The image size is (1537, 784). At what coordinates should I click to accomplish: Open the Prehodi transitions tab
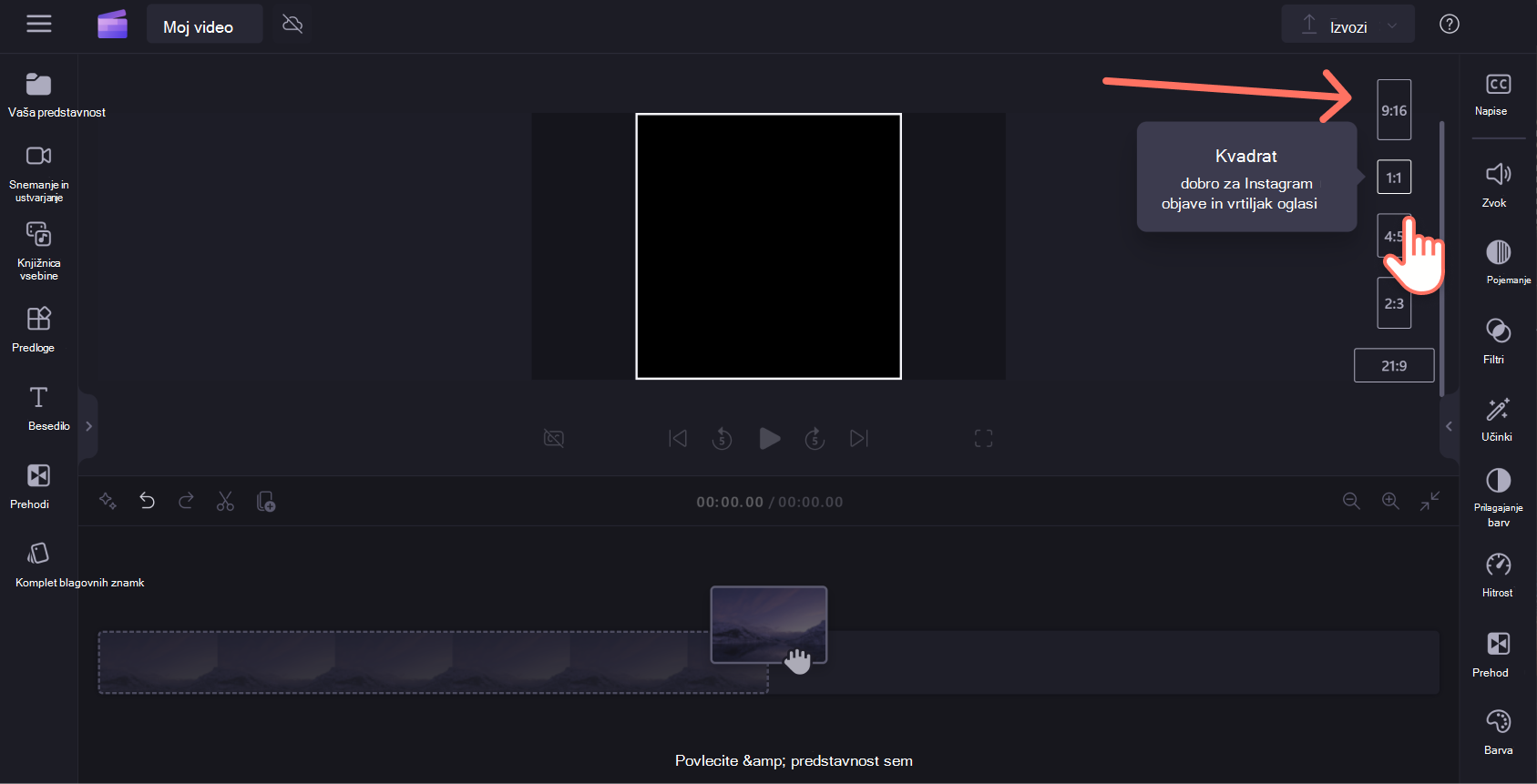click(x=38, y=485)
